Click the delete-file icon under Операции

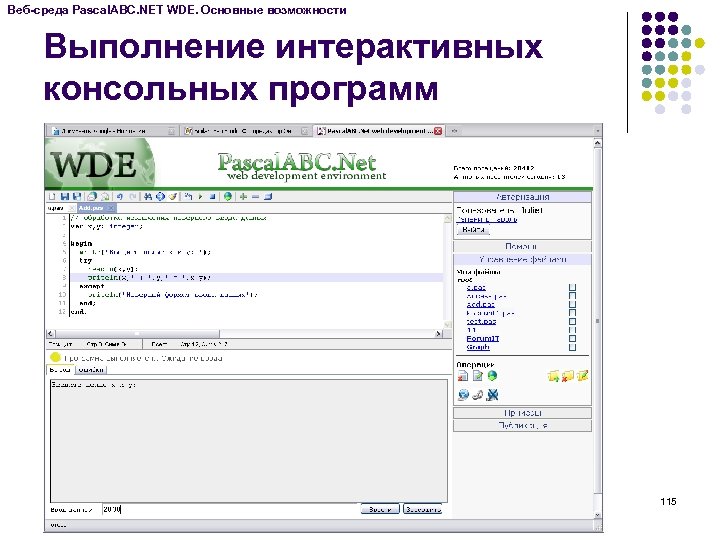[463, 376]
